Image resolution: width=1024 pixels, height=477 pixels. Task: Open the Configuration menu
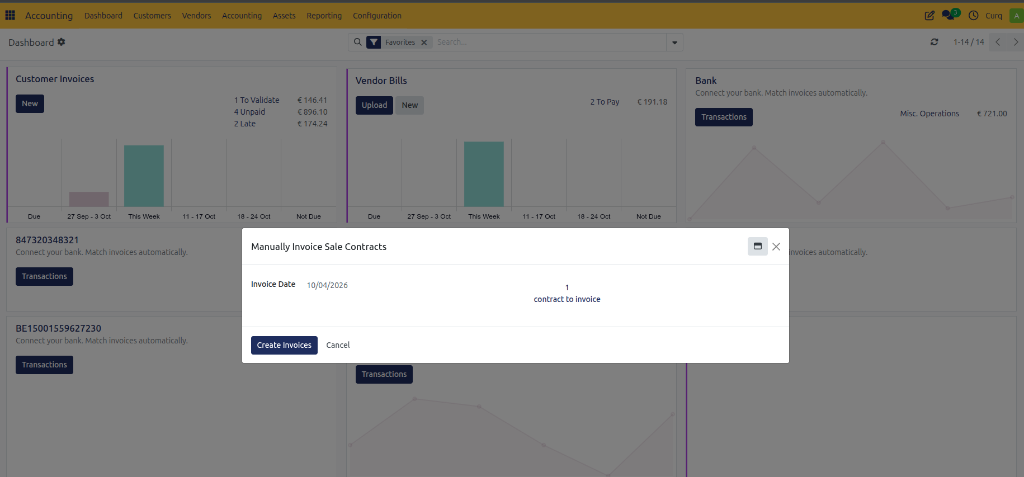(377, 16)
